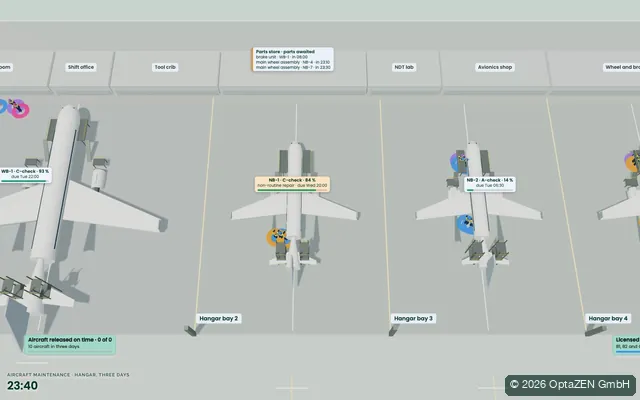Click the tail dock stands behind NB-2

pos(486,249)
